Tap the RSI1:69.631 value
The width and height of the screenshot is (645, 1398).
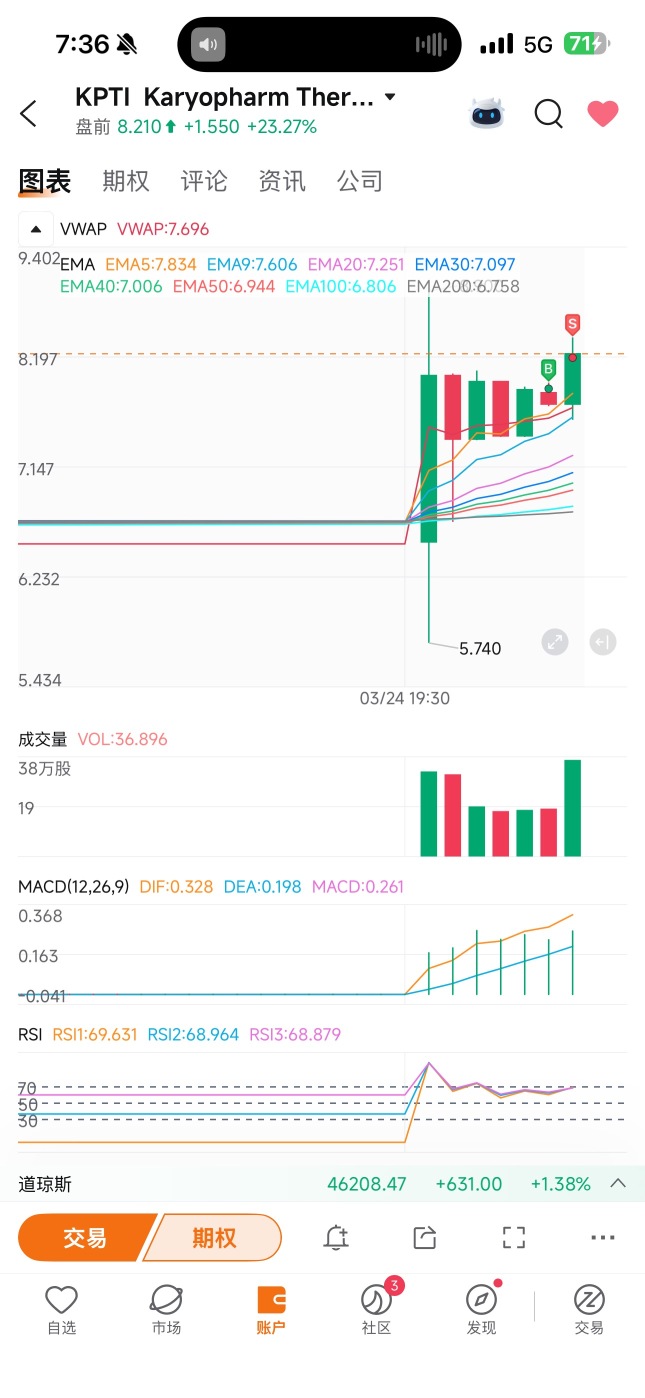coord(94,1035)
